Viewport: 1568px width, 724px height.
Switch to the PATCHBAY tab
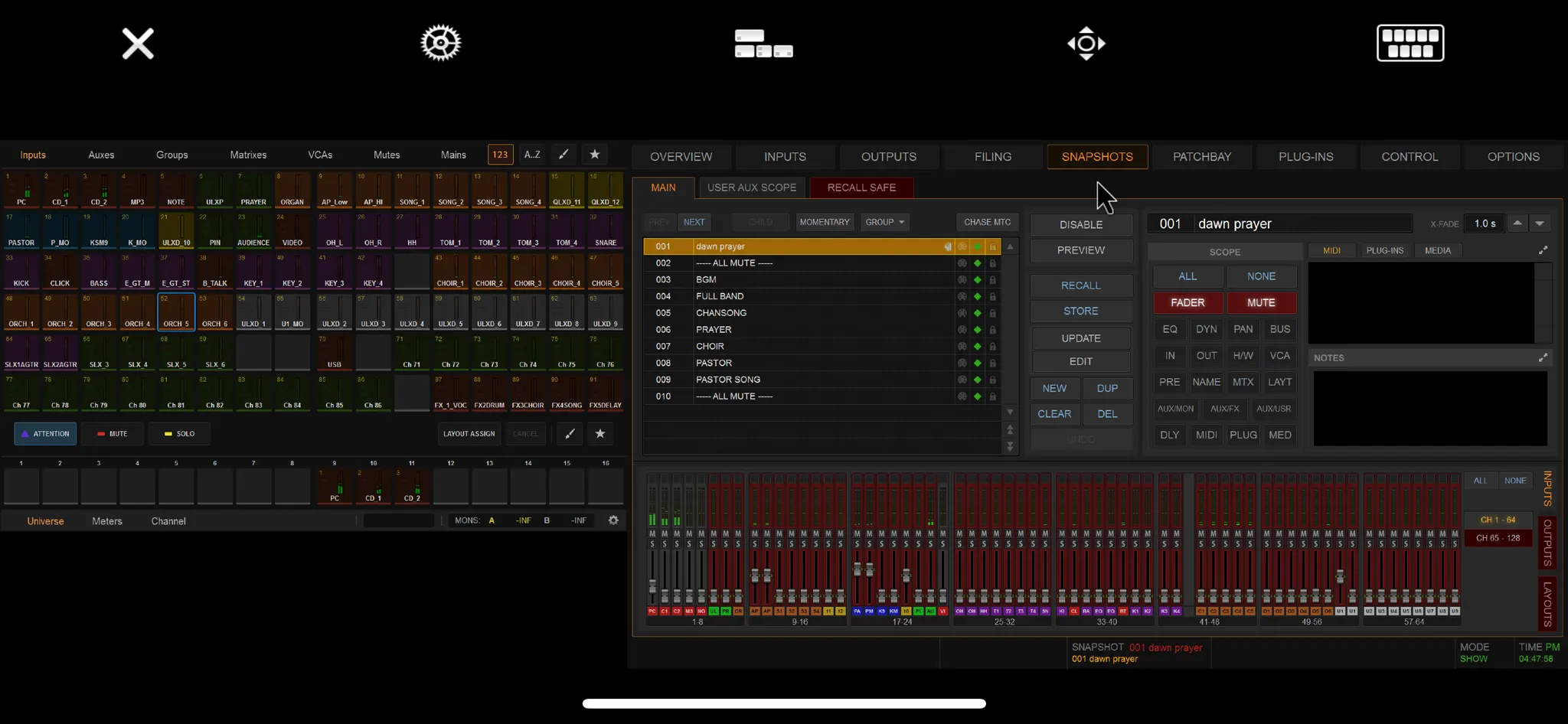[x=1201, y=157]
